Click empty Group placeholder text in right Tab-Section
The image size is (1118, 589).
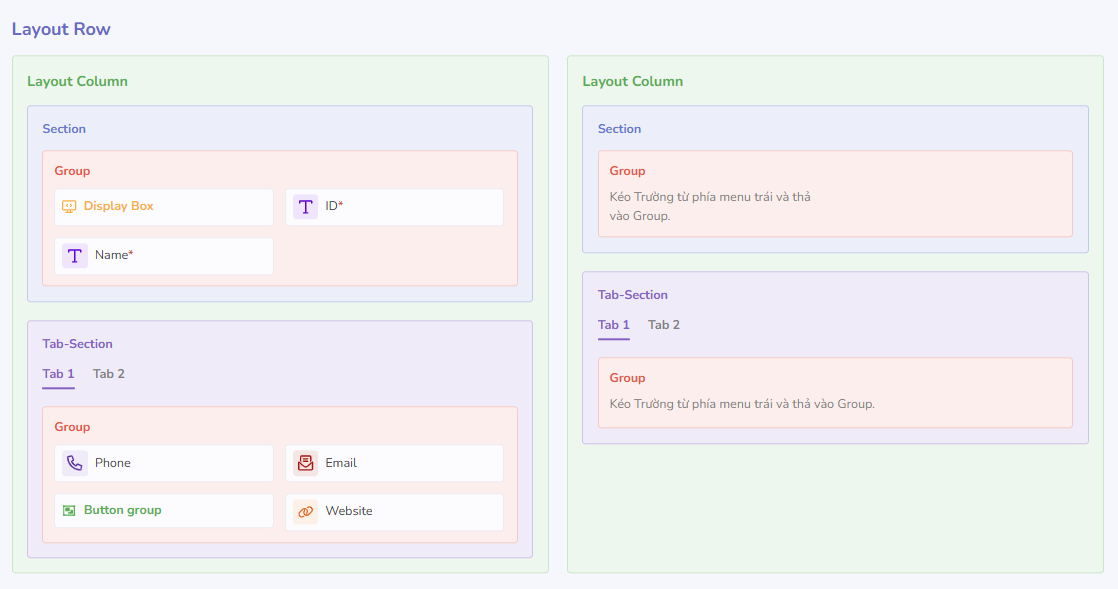point(742,404)
